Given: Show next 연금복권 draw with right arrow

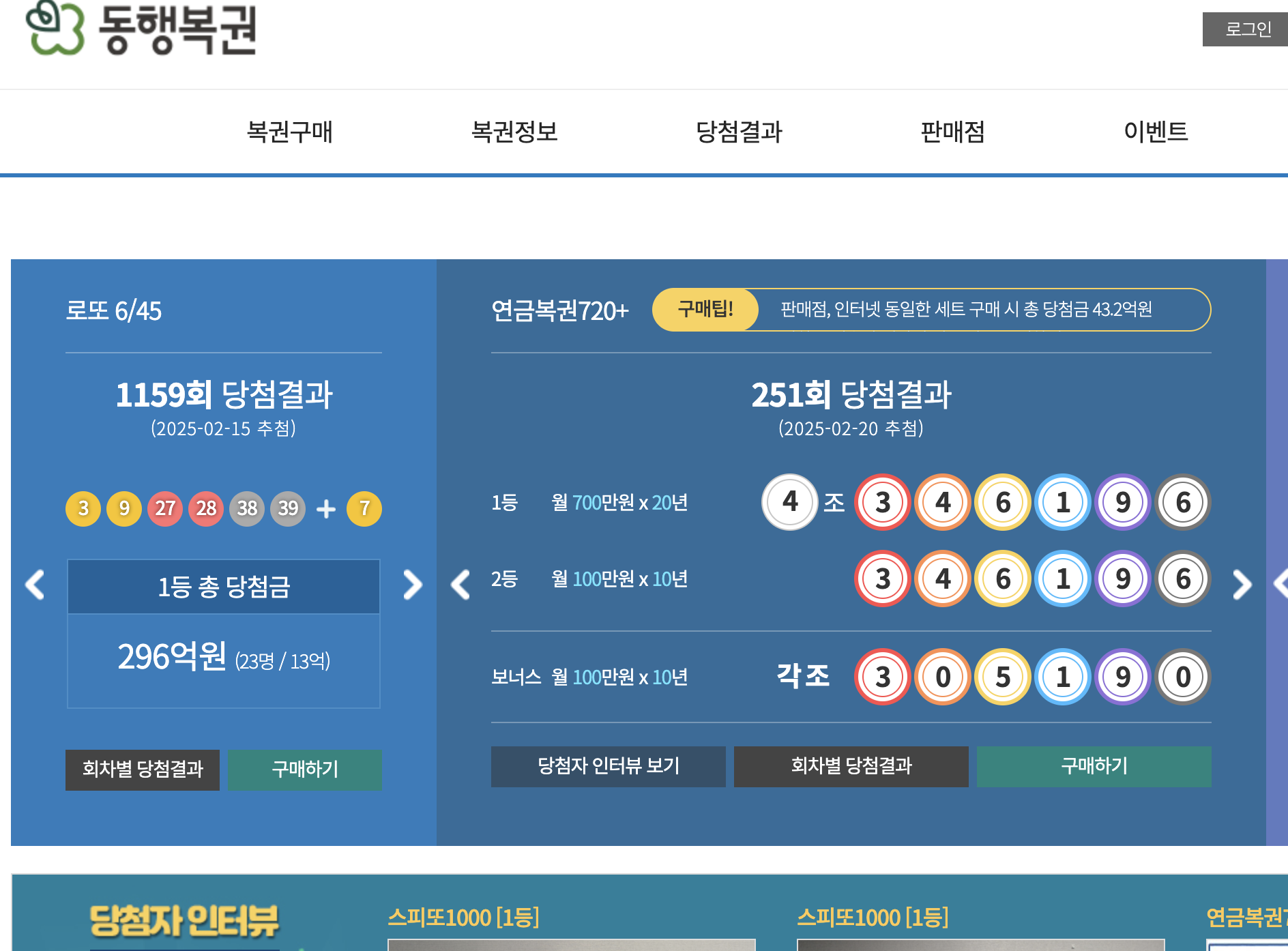Looking at the screenshot, I should point(1242,585).
